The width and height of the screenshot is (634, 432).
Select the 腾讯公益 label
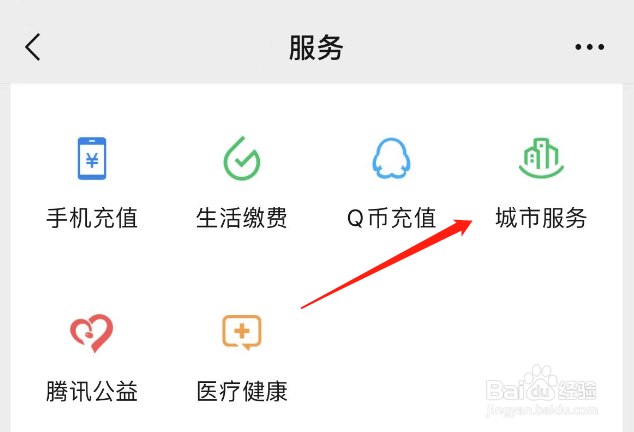click(x=92, y=391)
